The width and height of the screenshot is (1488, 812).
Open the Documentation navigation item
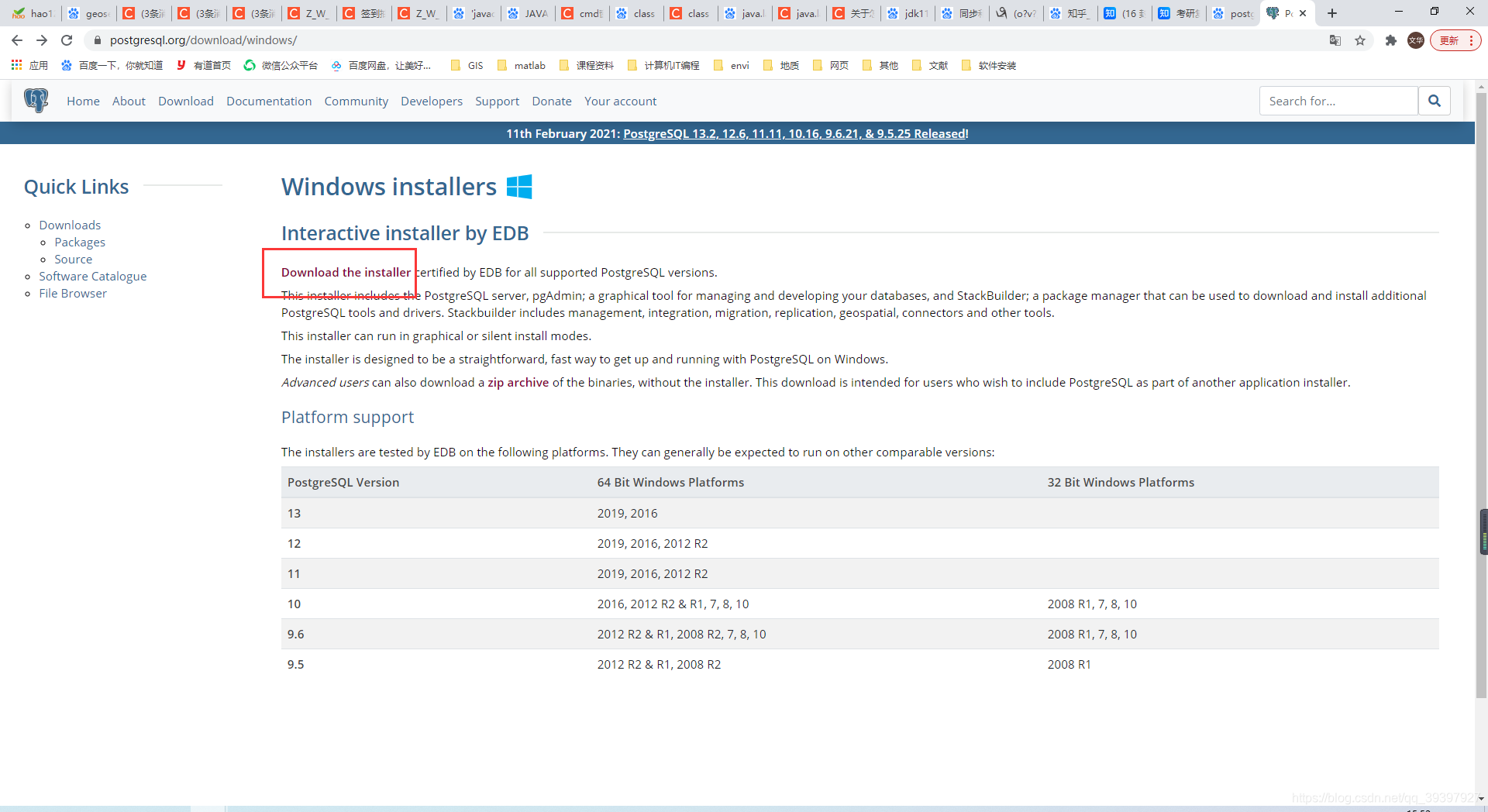(269, 101)
